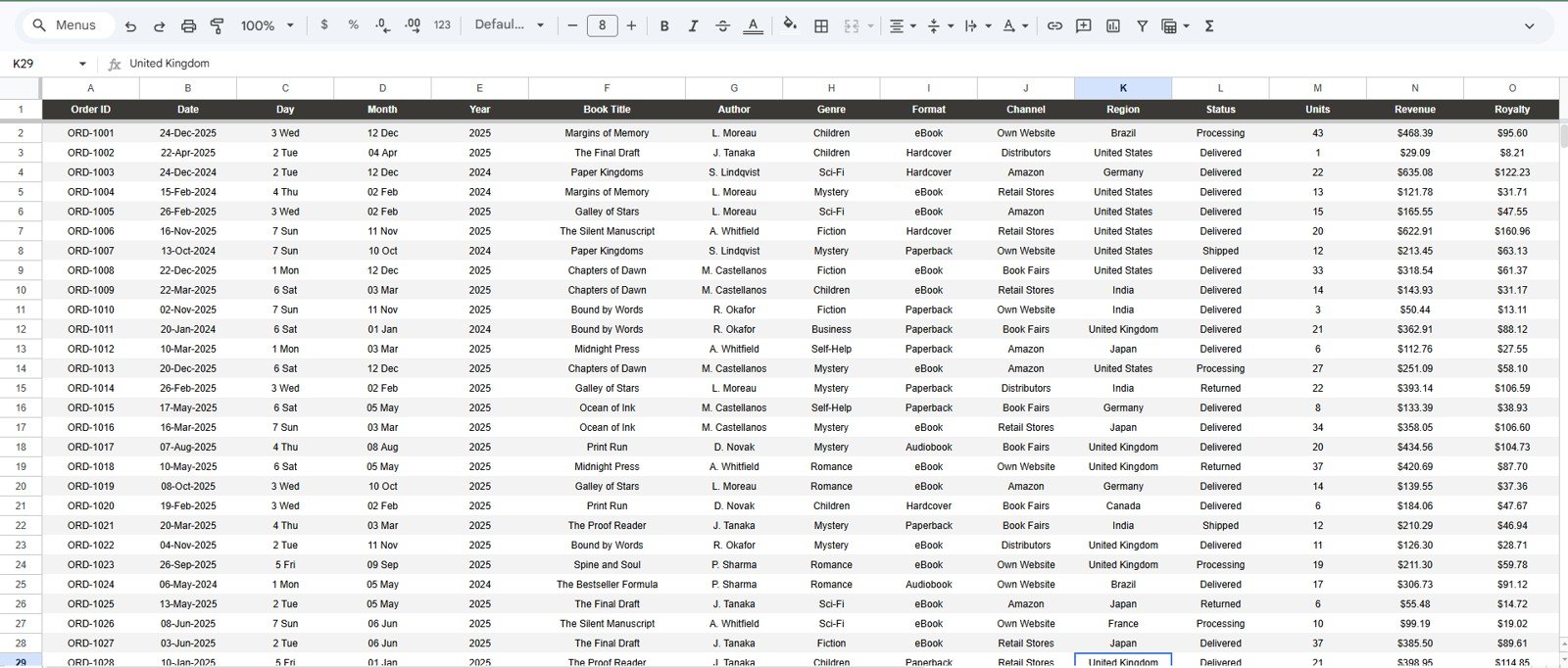Select row 1 header
1568x668 pixels.
21,110
